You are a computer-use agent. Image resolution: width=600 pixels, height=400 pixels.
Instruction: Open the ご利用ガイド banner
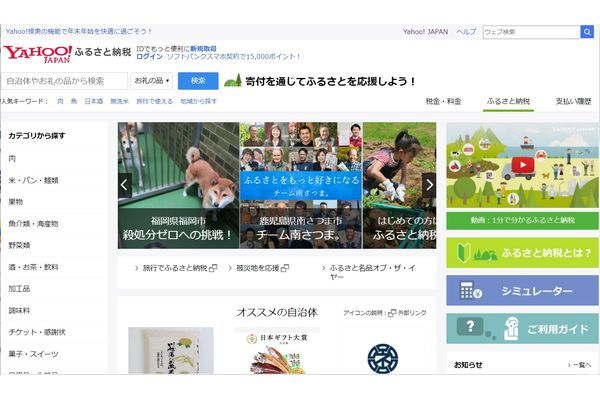[522, 328]
